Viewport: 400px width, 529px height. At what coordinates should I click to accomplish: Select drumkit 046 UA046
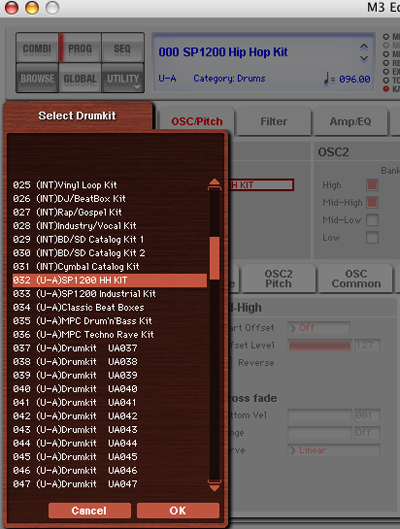[110, 470]
